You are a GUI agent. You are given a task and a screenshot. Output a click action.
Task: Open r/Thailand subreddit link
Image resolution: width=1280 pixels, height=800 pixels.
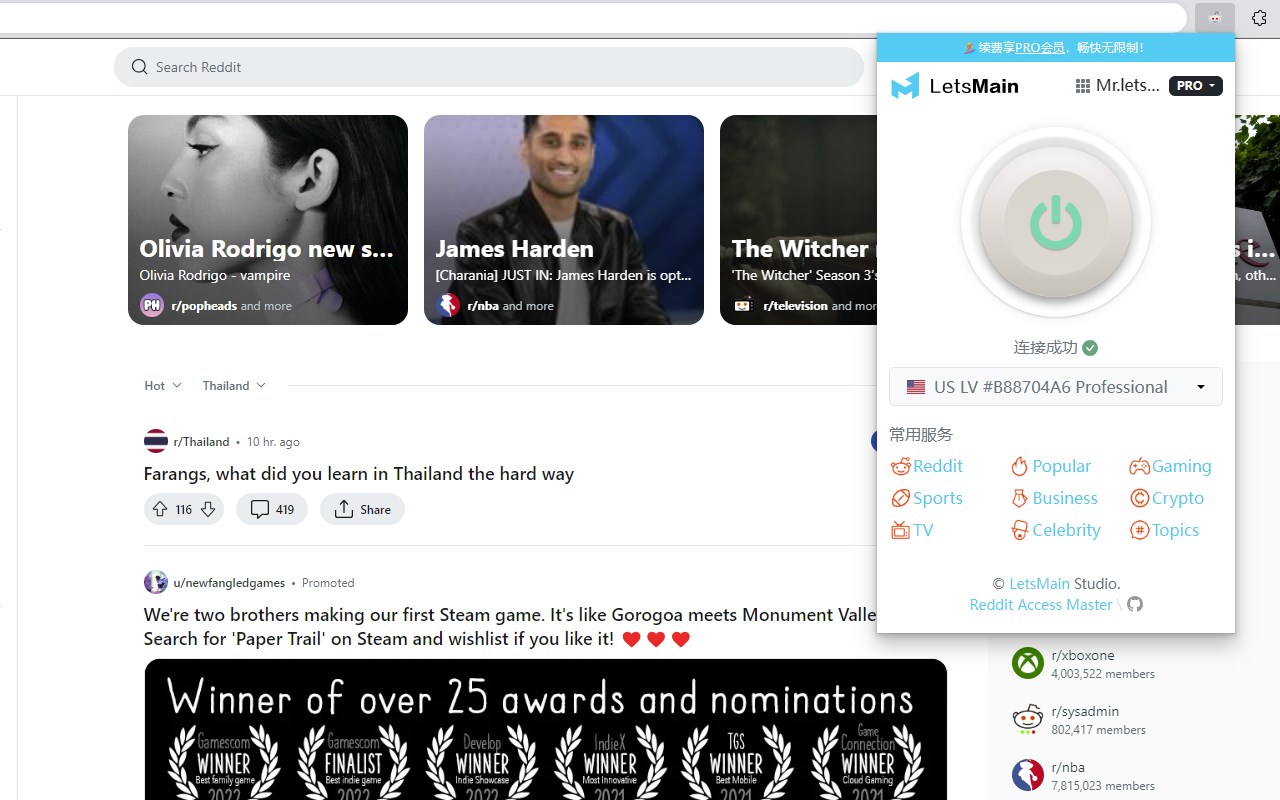(201, 442)
